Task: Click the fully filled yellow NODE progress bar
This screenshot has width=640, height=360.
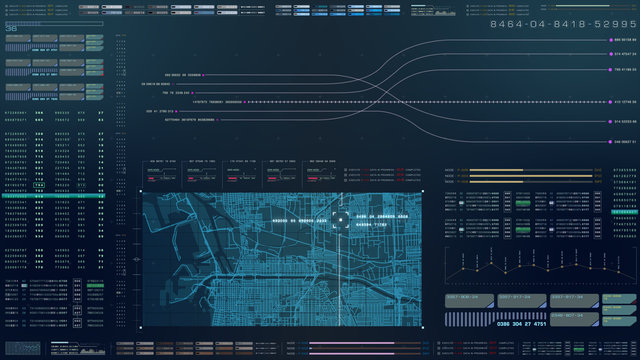Action: click(x=531, y=176)
